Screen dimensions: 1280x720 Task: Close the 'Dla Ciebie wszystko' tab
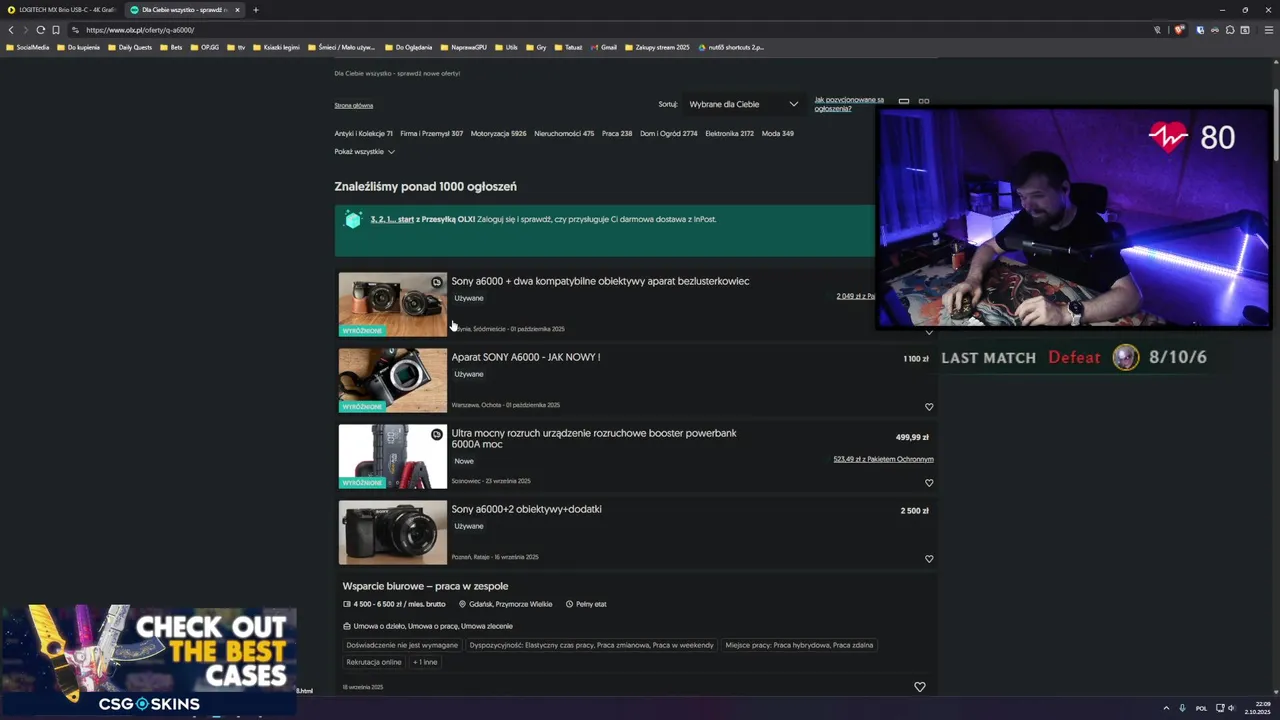(x=237, y=10)
